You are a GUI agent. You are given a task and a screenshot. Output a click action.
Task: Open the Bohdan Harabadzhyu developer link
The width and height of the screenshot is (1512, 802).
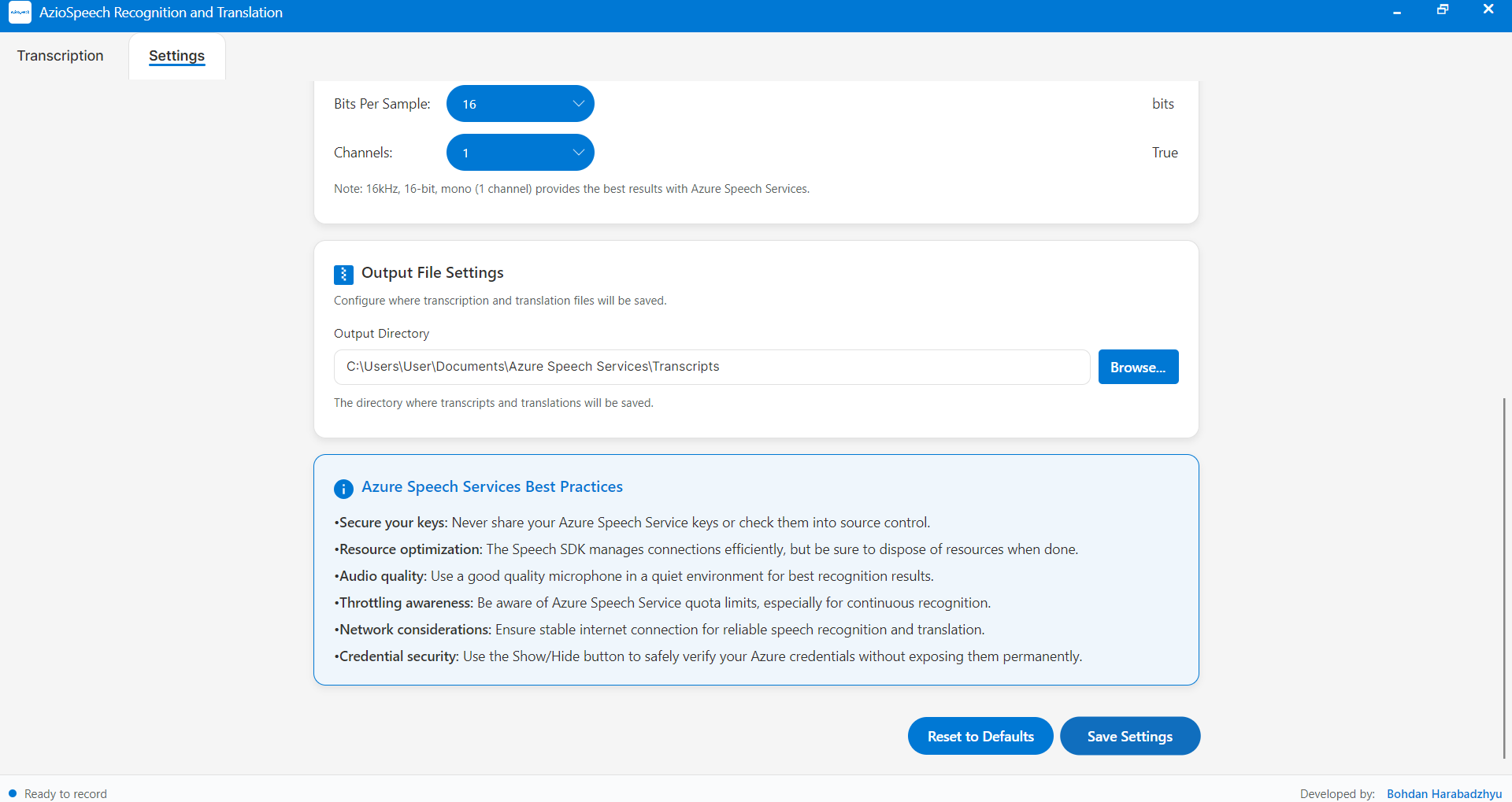(1444, 793)
